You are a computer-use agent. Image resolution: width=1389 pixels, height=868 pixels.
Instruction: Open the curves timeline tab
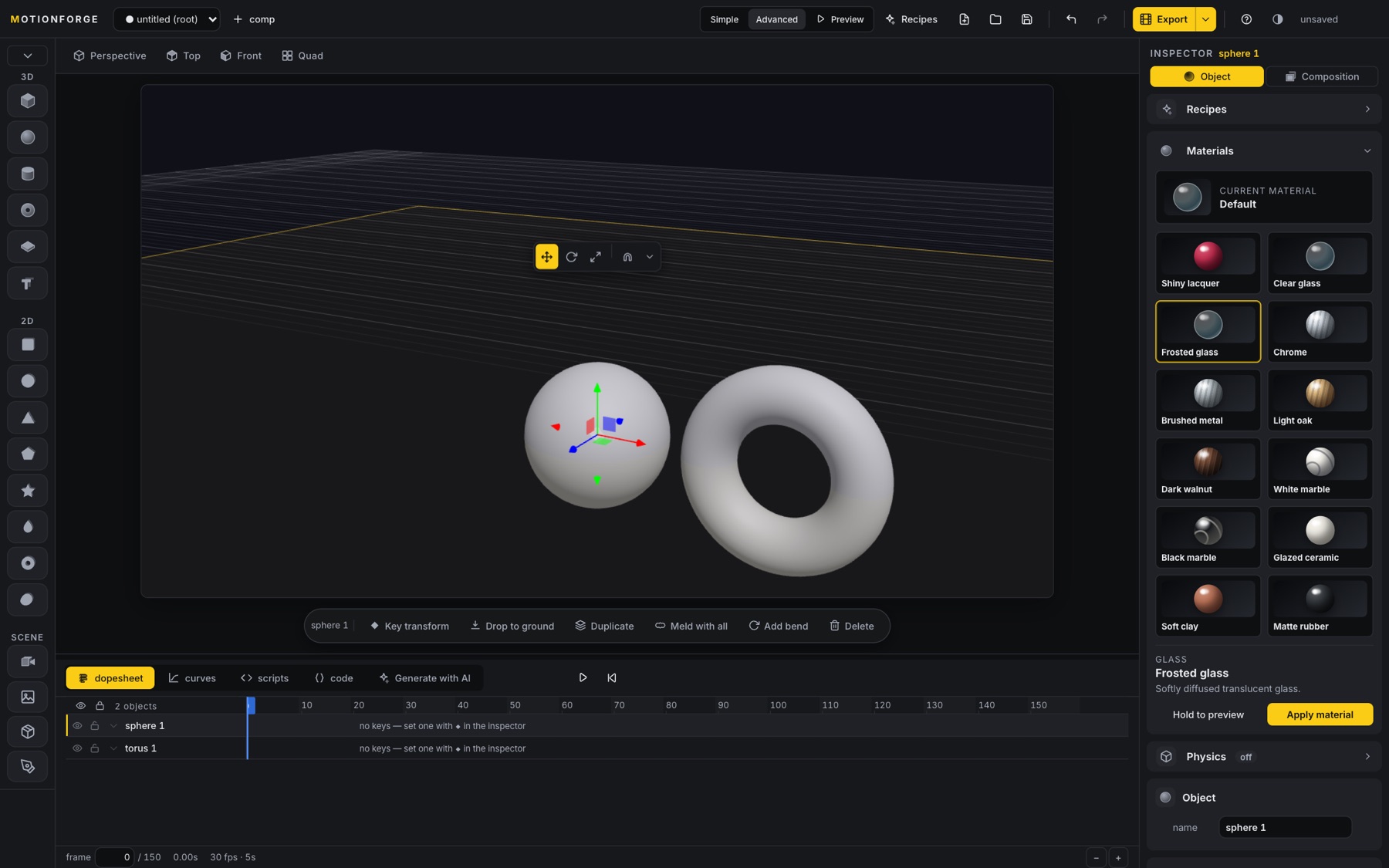192,678
